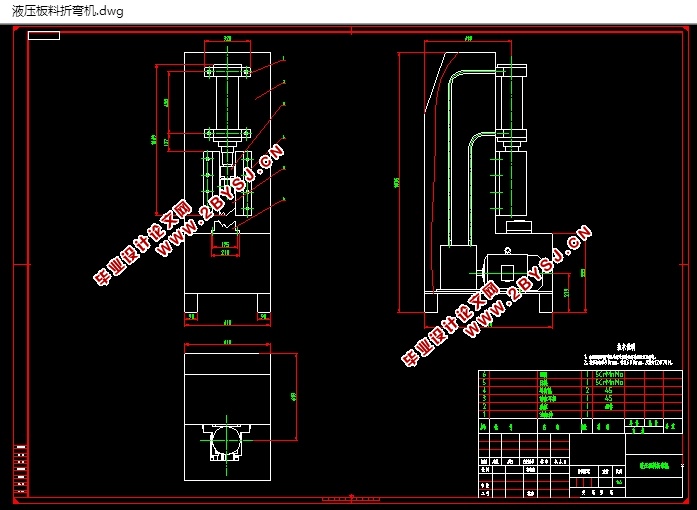The image size is (697, 510).
Task: Click quantity 2 in parts row 4
Action: (x=587, y=390)
